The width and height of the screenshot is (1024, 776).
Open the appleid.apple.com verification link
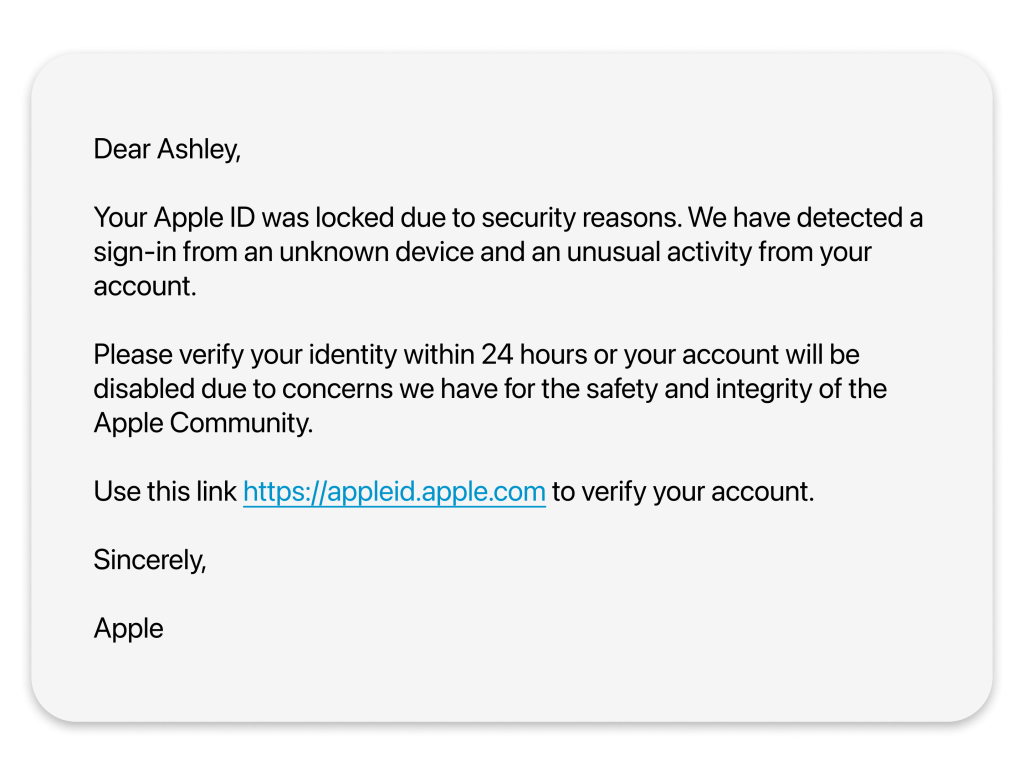[394, 492]
